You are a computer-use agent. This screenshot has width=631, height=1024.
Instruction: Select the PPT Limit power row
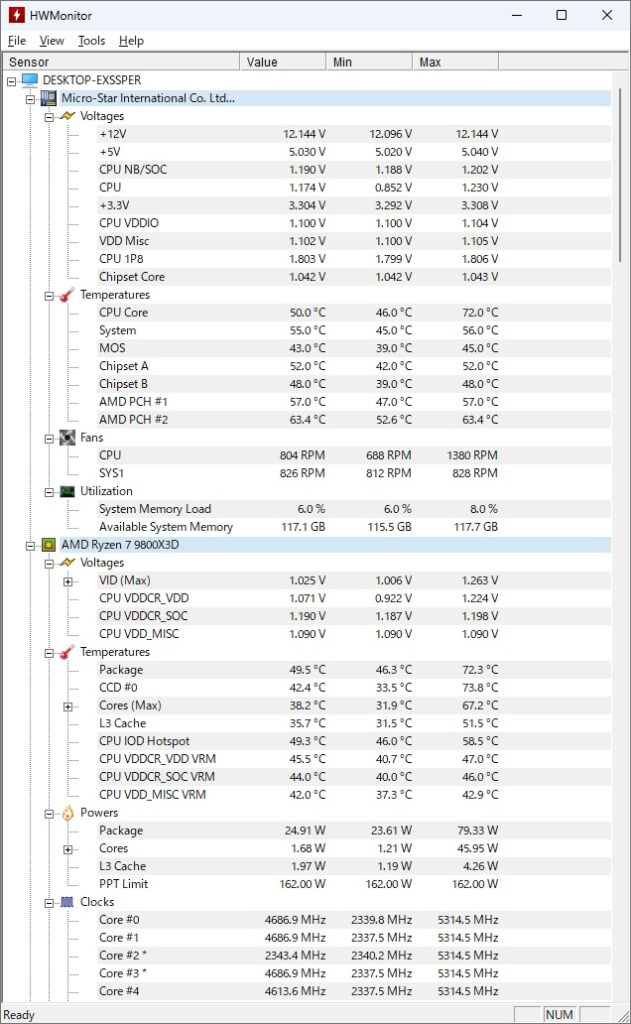[x=353, y=884]
